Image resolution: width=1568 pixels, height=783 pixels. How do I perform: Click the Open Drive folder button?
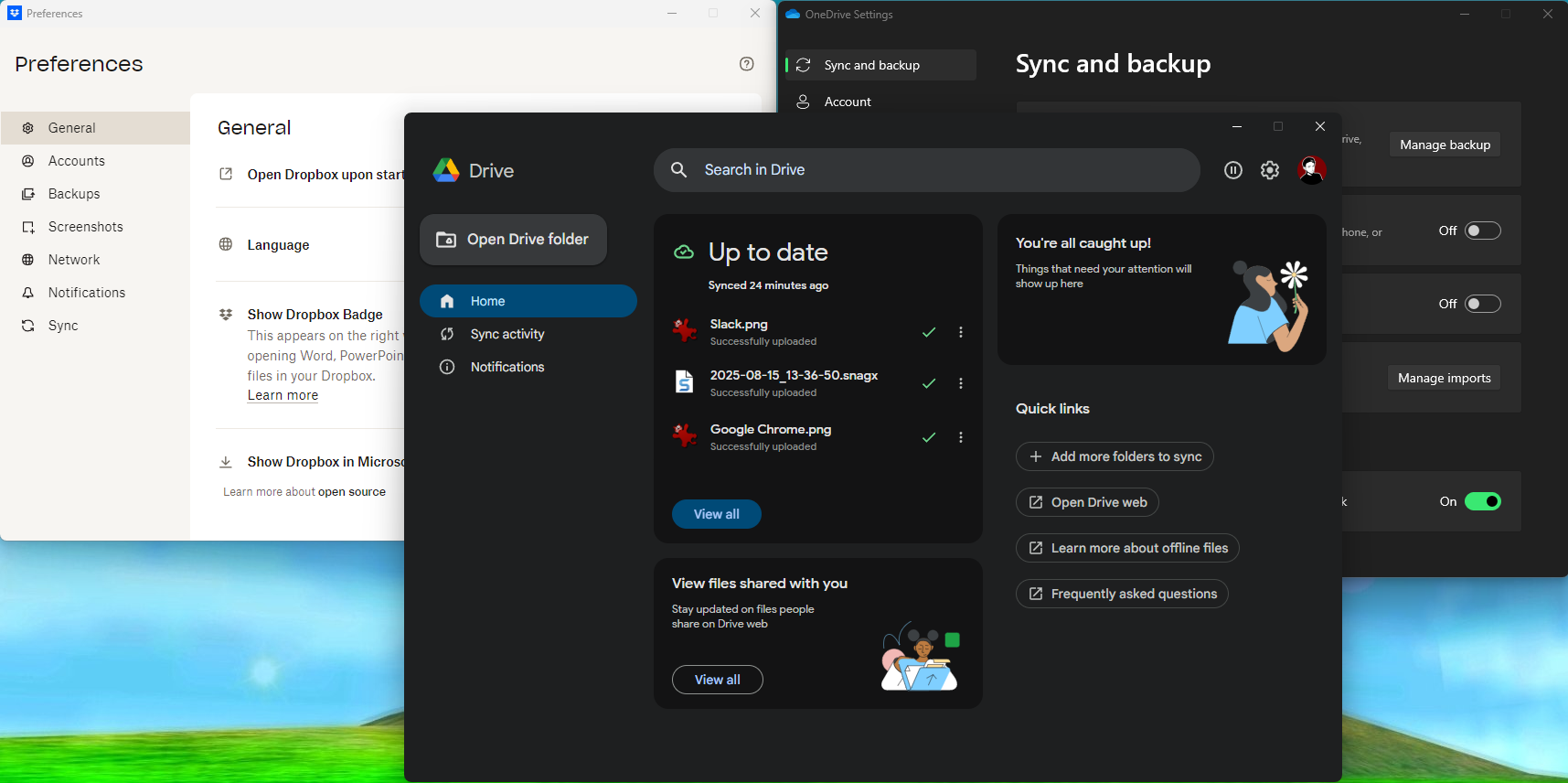coord(513,240)
